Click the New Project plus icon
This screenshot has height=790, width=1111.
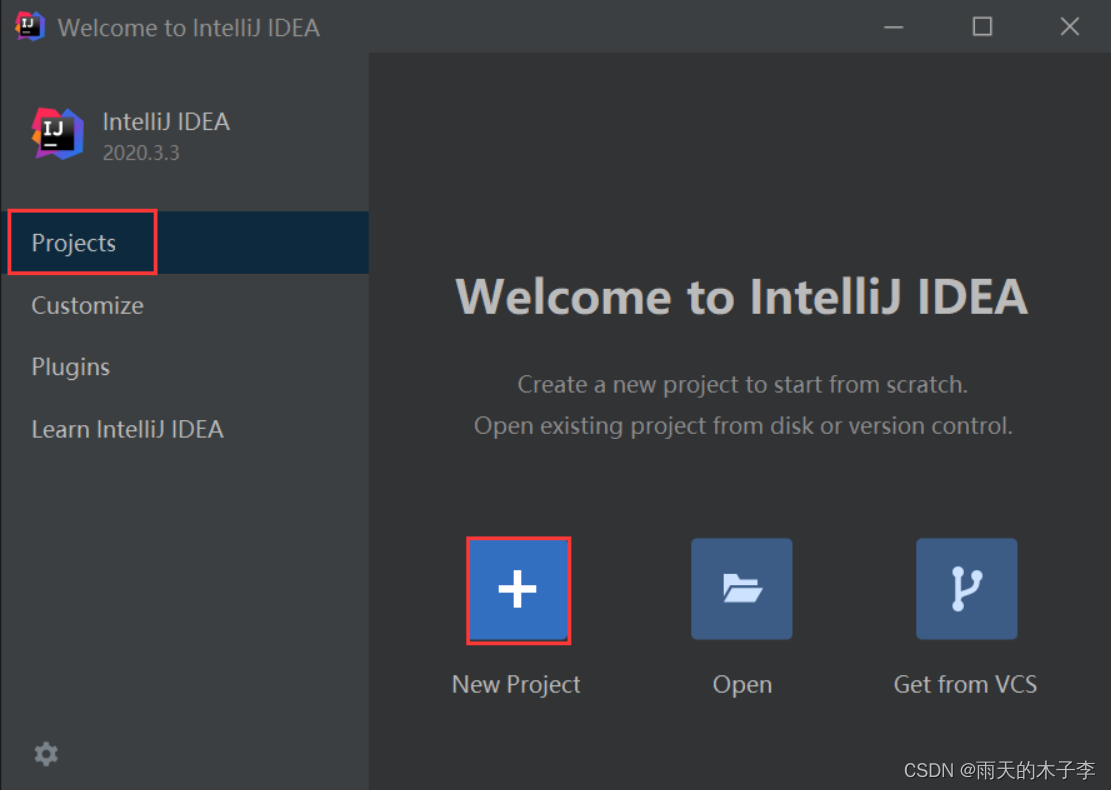coord(518,589)
